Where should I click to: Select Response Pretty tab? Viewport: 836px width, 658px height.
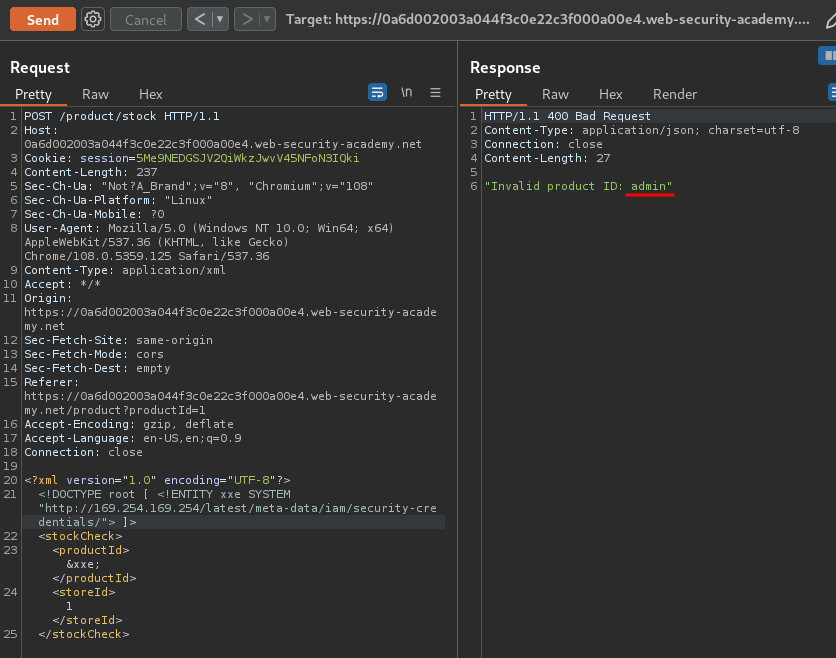coord(493,94)
